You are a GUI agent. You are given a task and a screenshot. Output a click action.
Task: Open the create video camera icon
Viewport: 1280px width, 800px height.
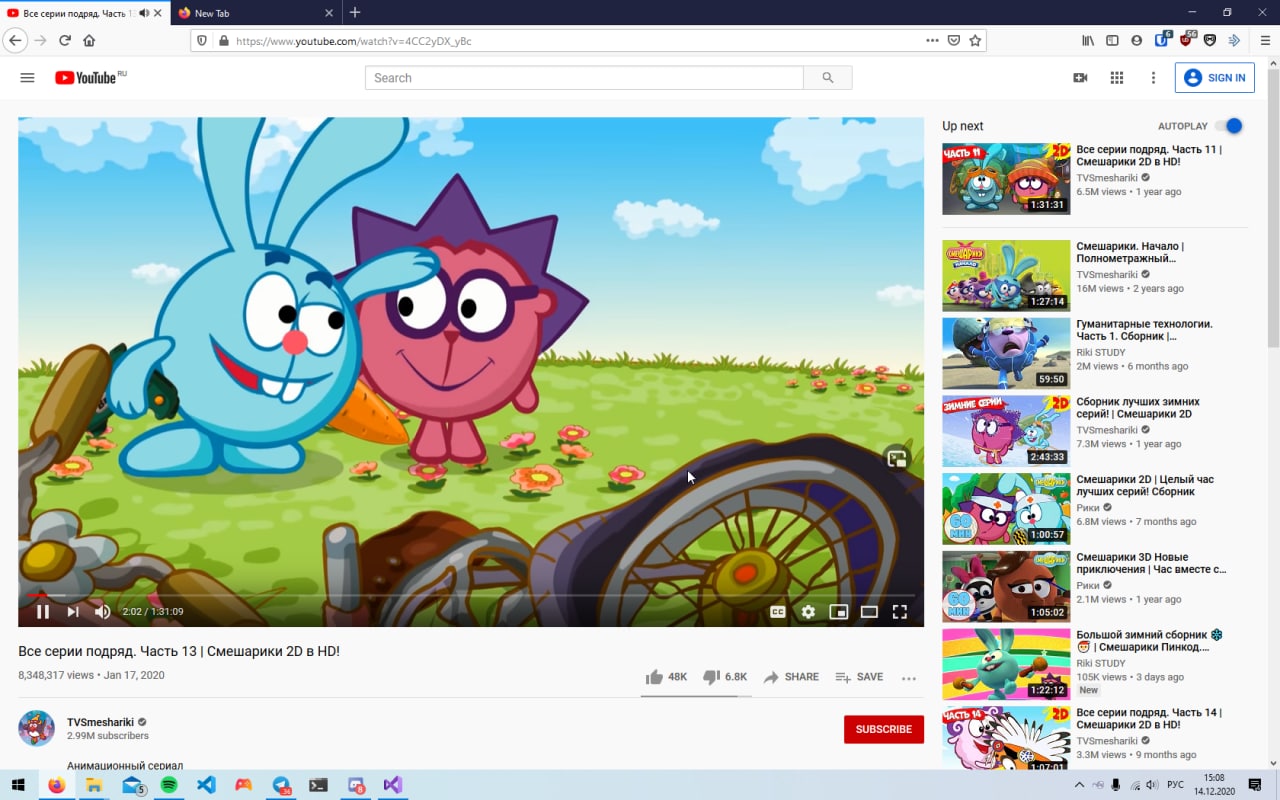[1080, 78]
